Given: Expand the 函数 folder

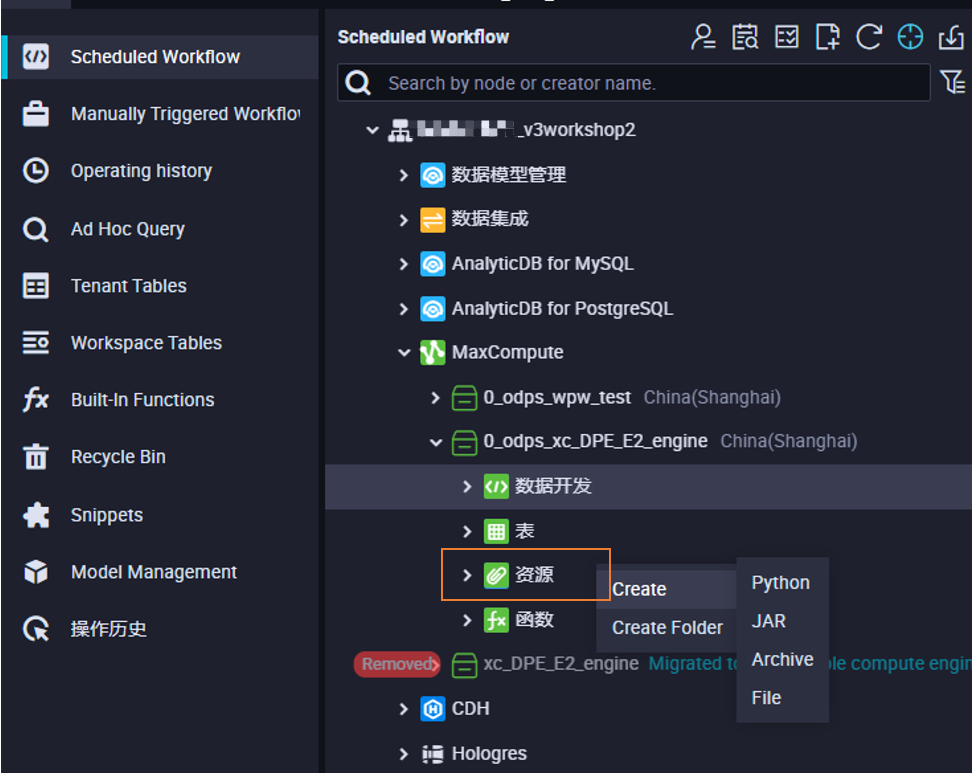Looking at the screenshot, I should coord(467,620).
